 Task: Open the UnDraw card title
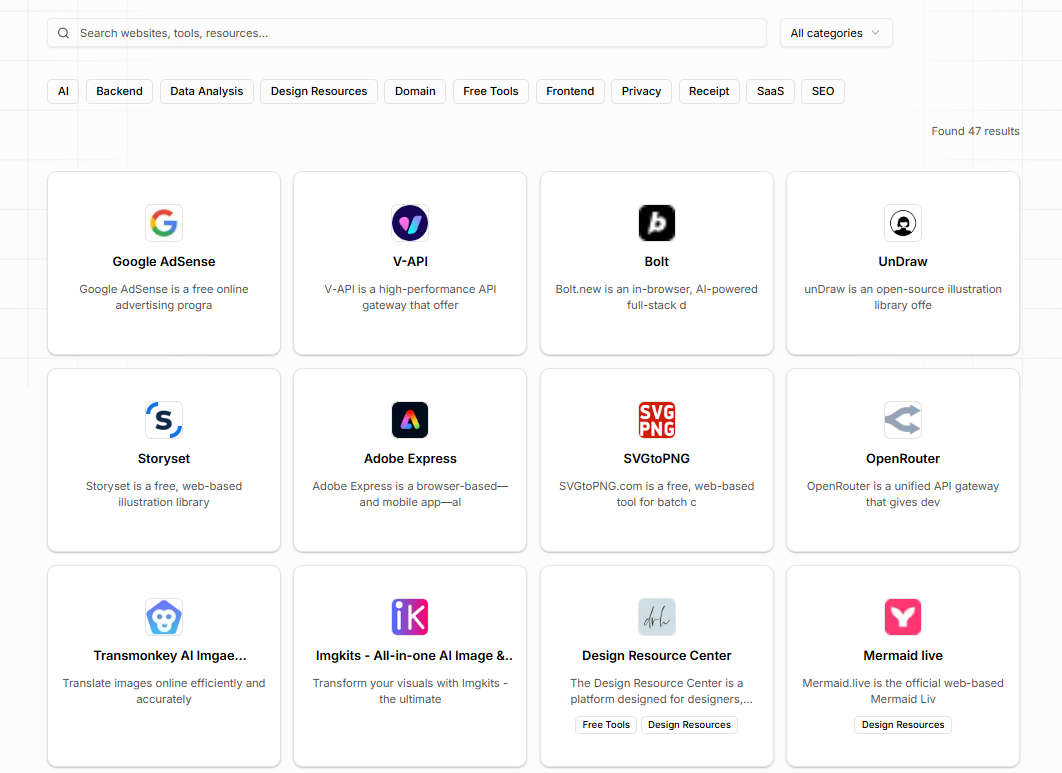[903, 262]
